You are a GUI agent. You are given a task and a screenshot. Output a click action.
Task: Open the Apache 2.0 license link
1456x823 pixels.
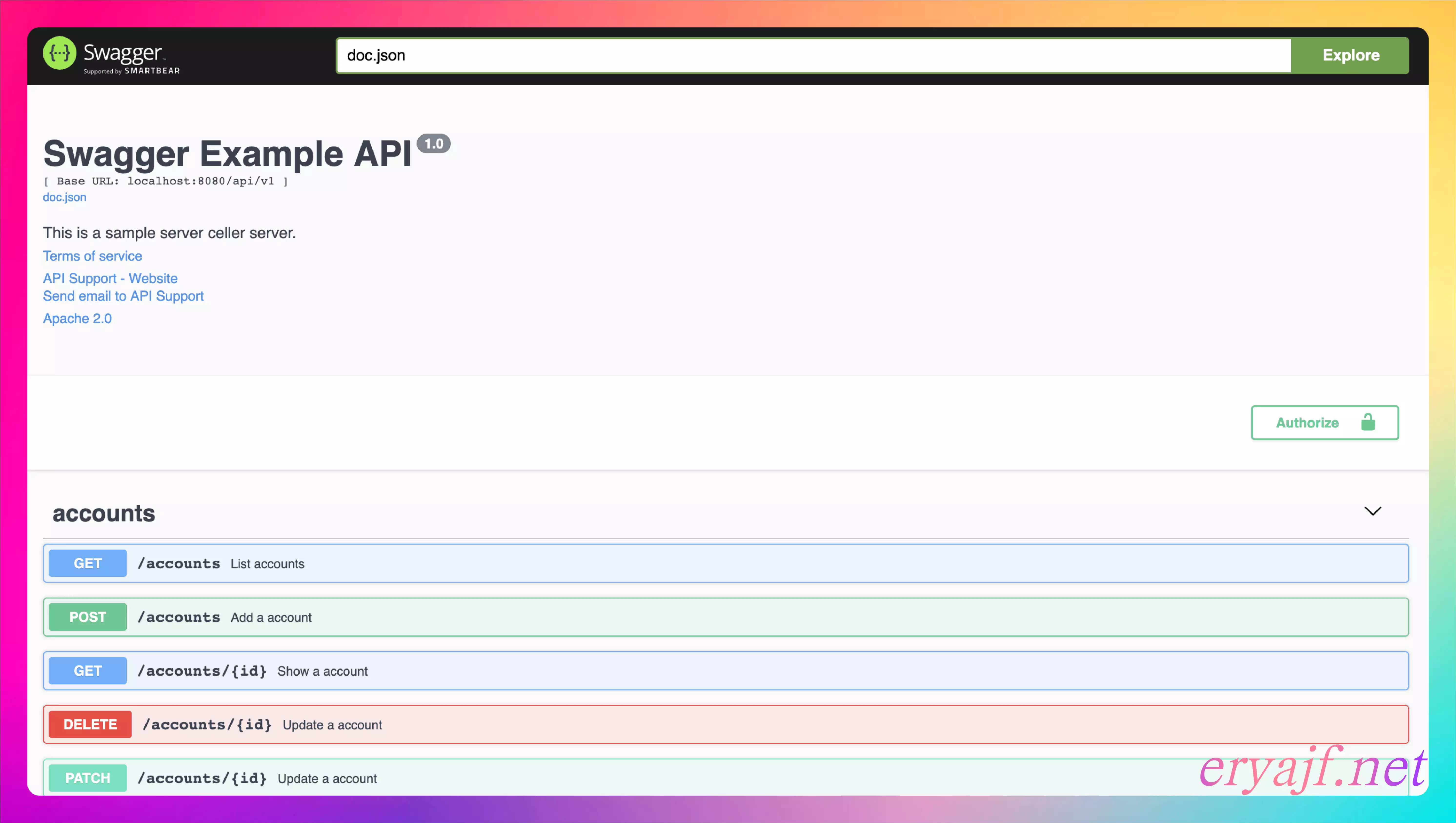(77, 319)
